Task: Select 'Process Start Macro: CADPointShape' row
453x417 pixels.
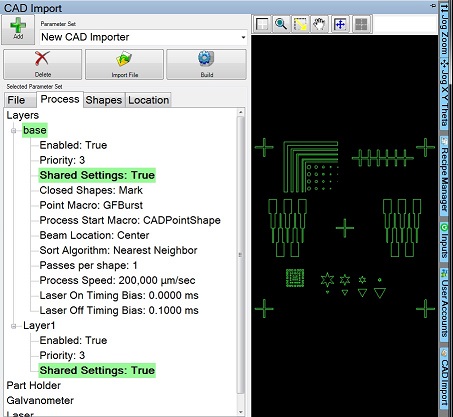Action: tap(130, 220)
